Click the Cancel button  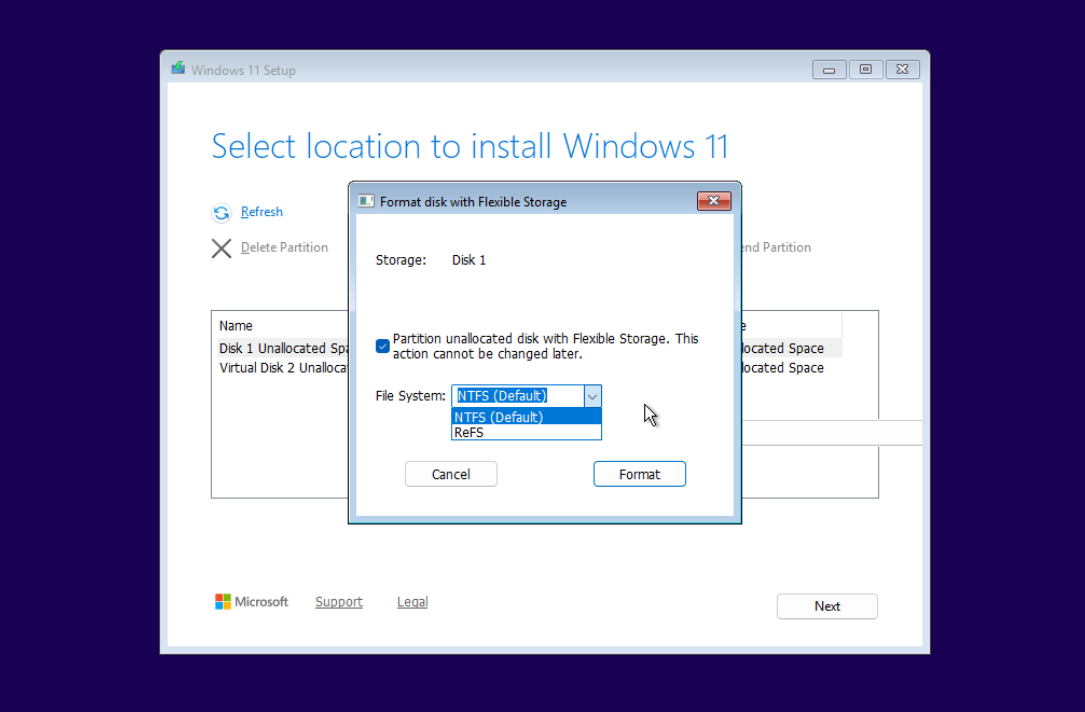[450, 474]
